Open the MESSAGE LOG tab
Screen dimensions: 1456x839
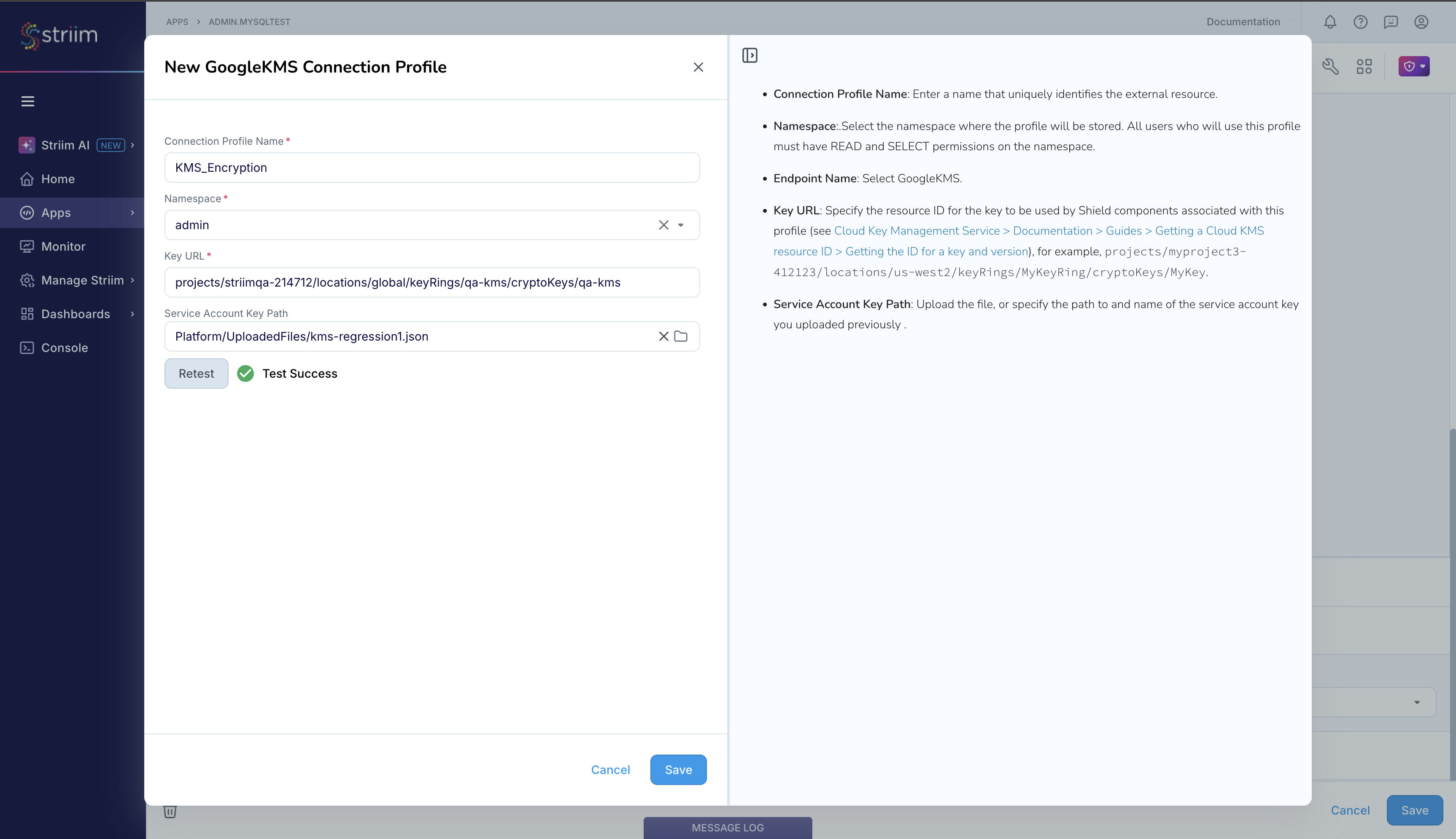[x=727, y=828]
